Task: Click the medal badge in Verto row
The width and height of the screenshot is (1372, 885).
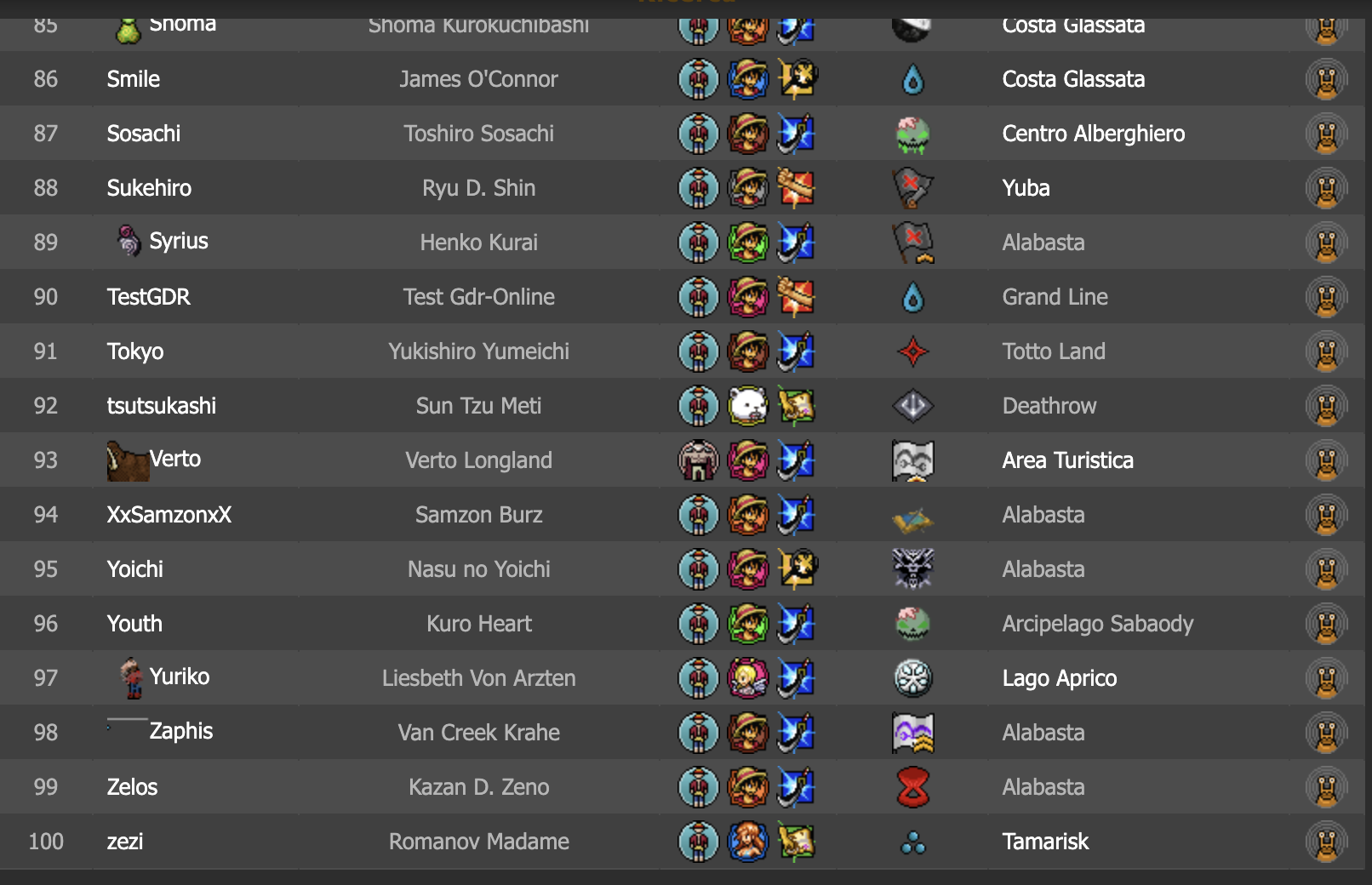Action: 1326,460
